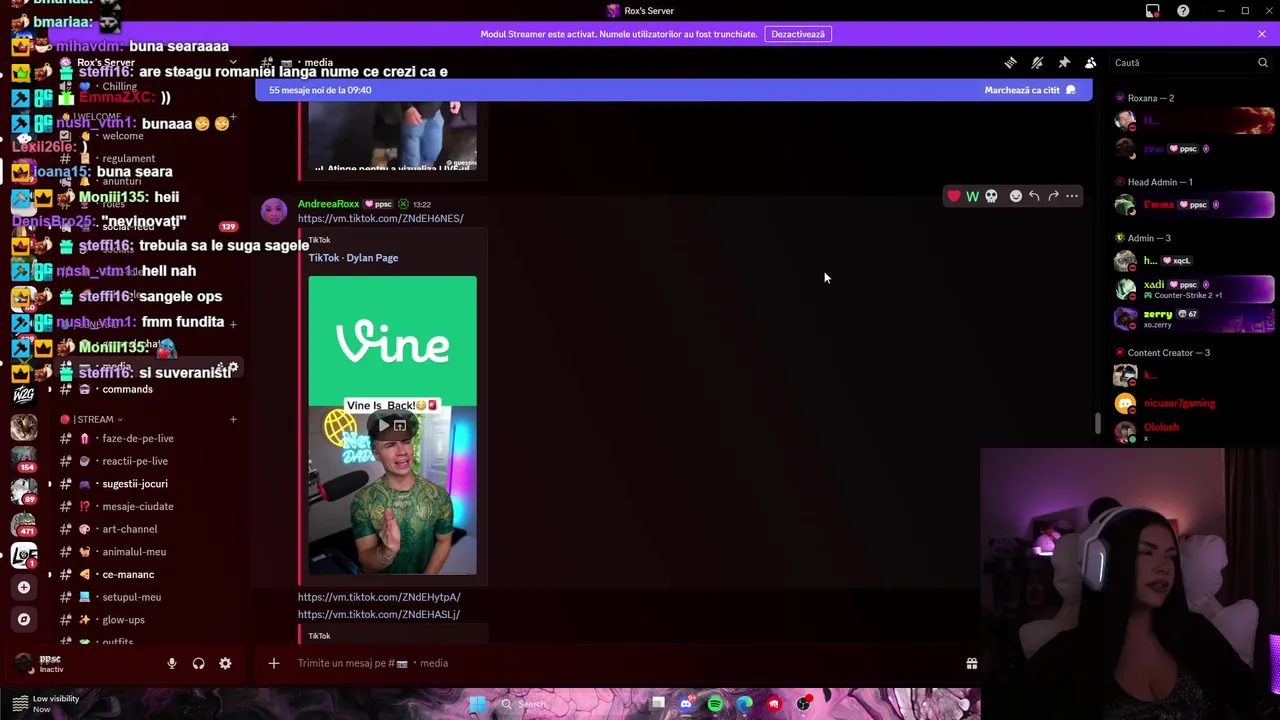Click the Dezactivează streamer mode button
Image resolution: width=1280 pixels, height=720 pixels.
[798, 34]
